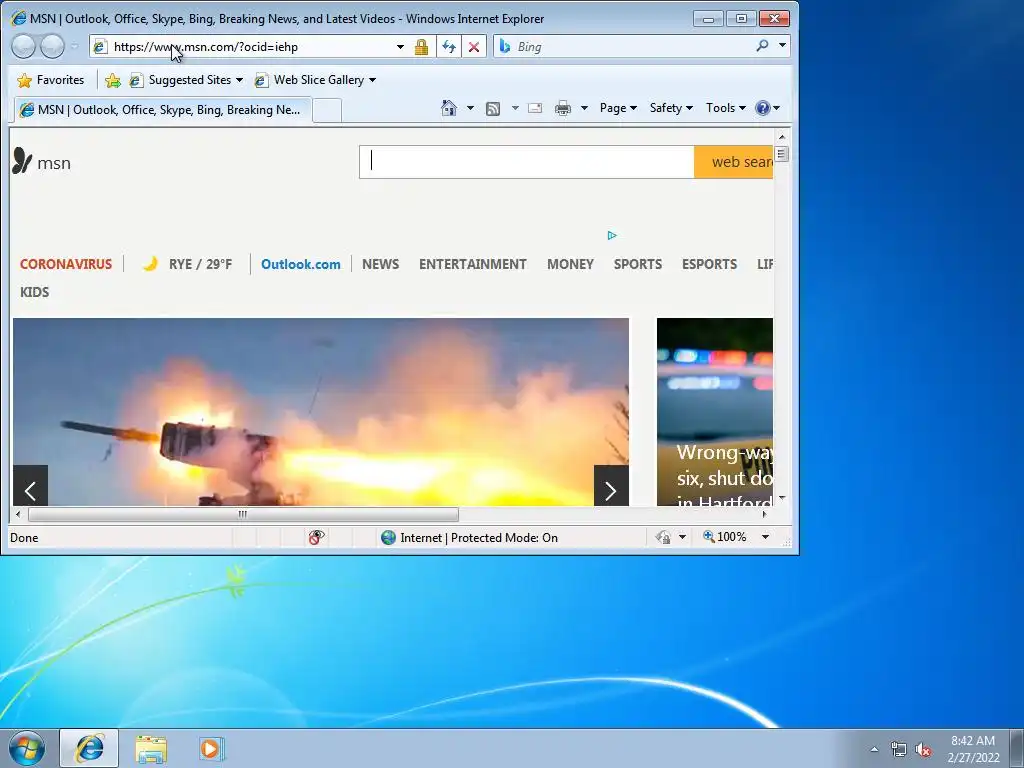This screenshot has height=768, width=1024.
Task: Click the Forward navigation button
Action: pos(52,46)
